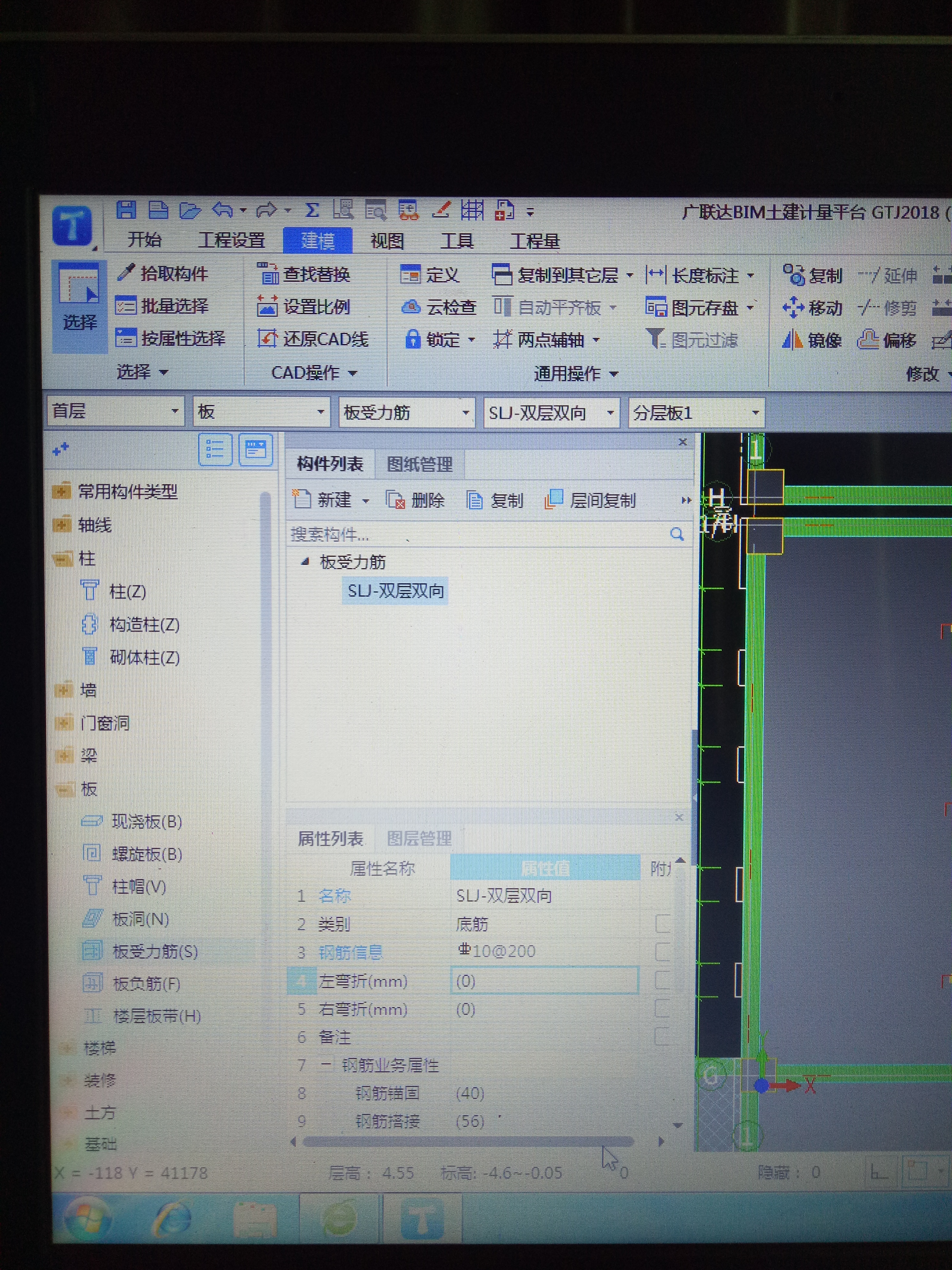
Task: Click 设置比例 set scale tool
Action: point(304,307)
